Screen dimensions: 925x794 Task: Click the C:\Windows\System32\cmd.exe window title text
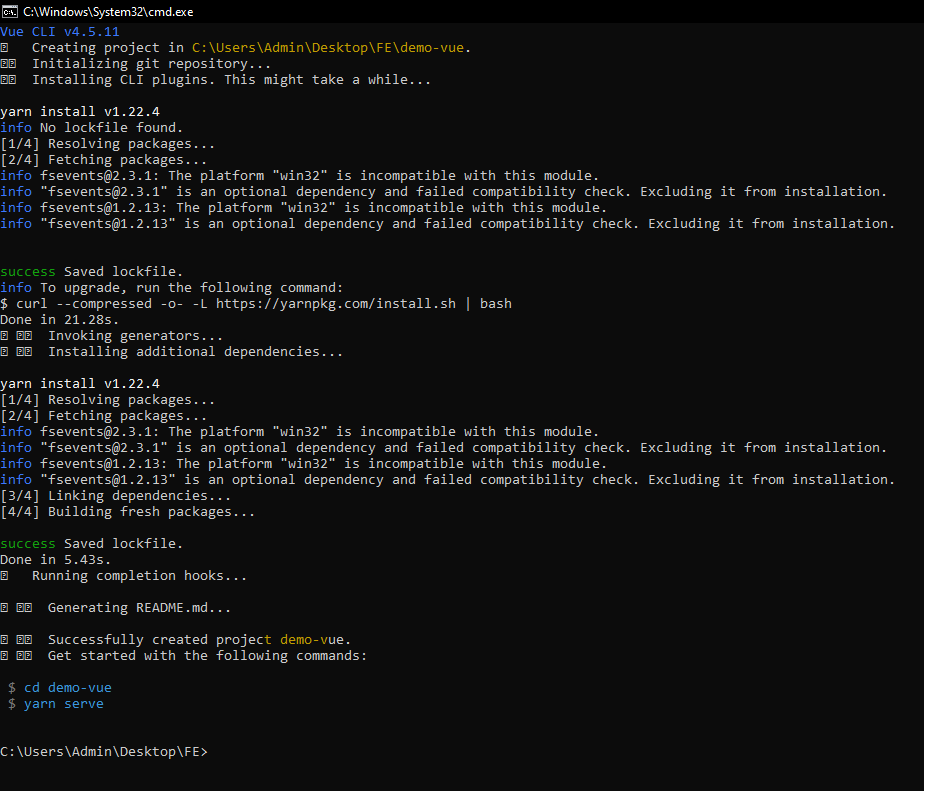point(108,11)
